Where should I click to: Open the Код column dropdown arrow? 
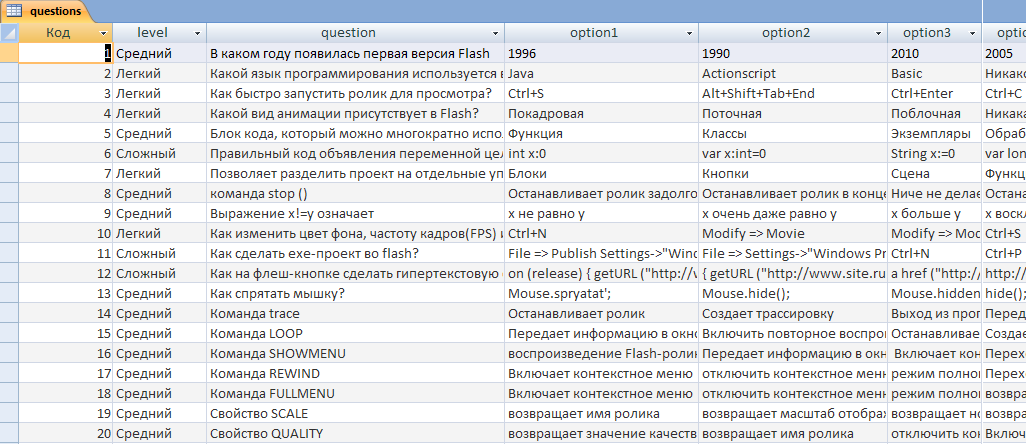(x=103, y=33)
